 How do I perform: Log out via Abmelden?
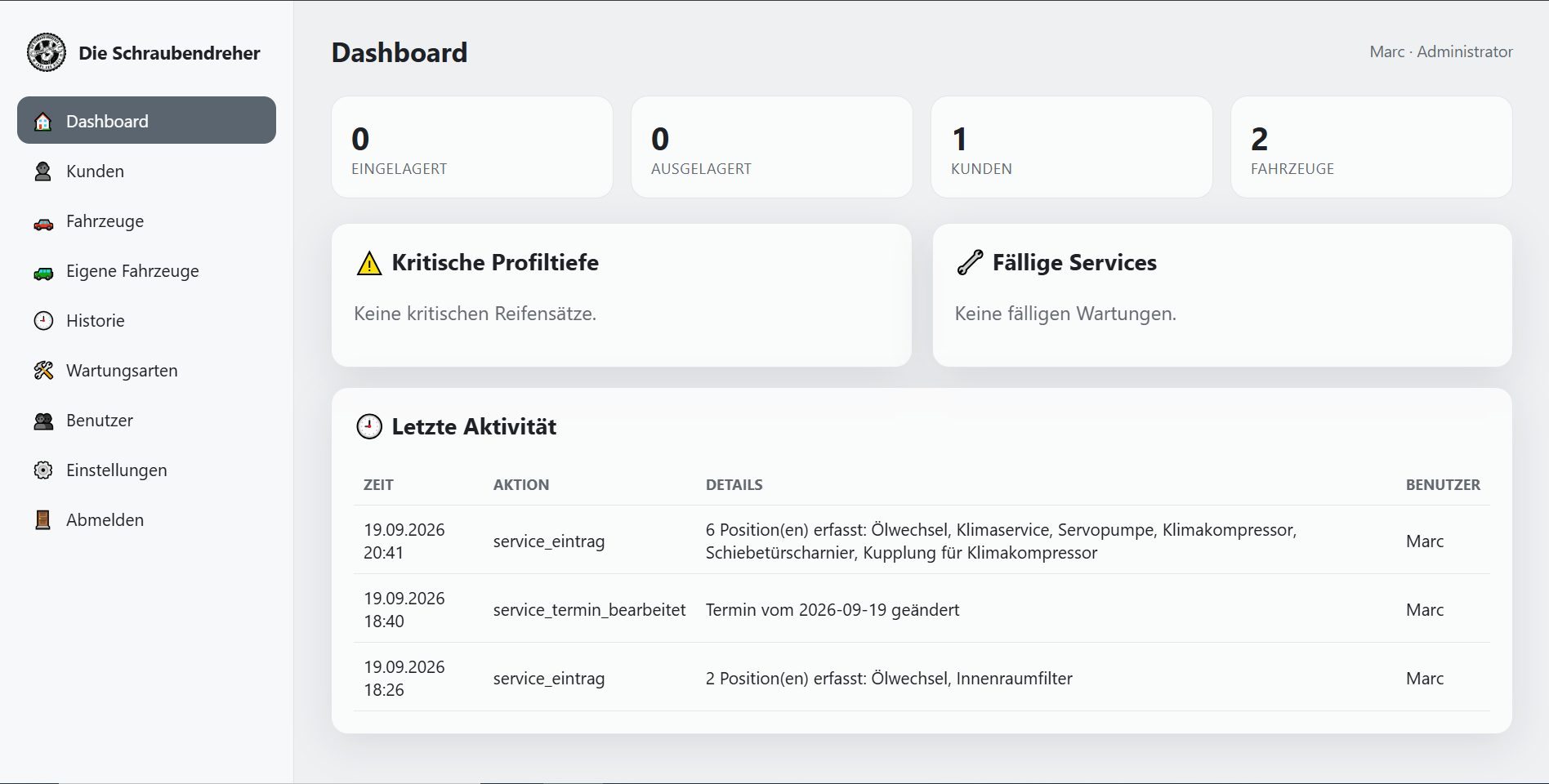146,520
